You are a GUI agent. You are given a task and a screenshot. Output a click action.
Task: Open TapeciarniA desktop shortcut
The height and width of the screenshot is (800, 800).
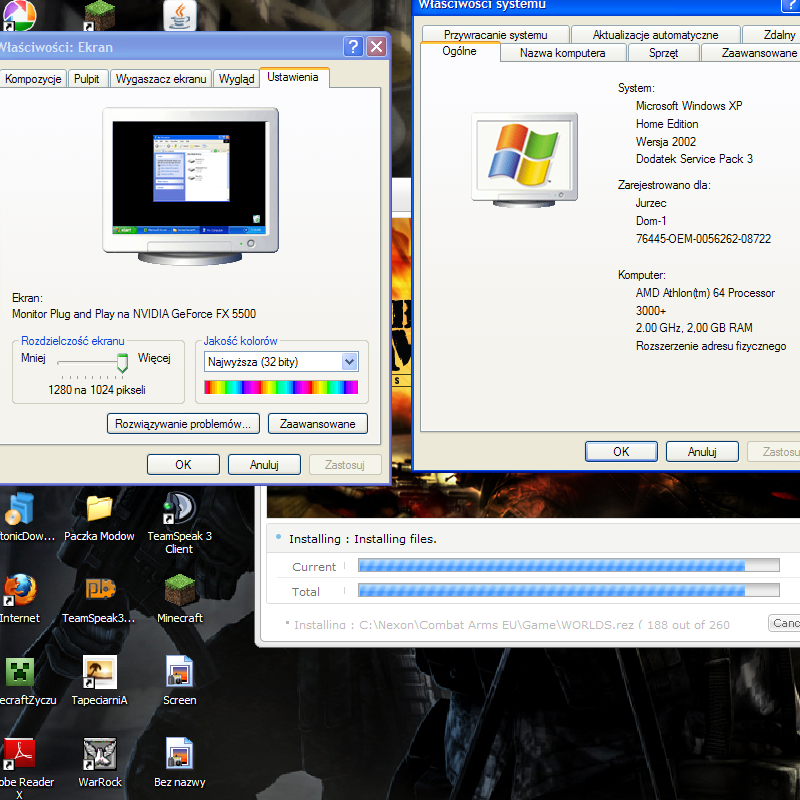pyautogui.click(x=99, y=672)
